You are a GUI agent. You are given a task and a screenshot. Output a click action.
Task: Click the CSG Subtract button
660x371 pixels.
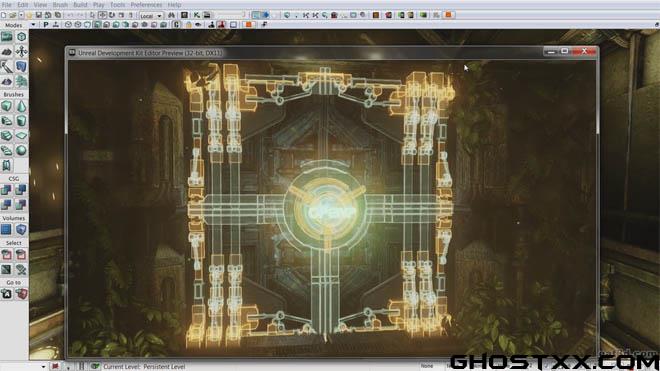(x=21, y=190)
